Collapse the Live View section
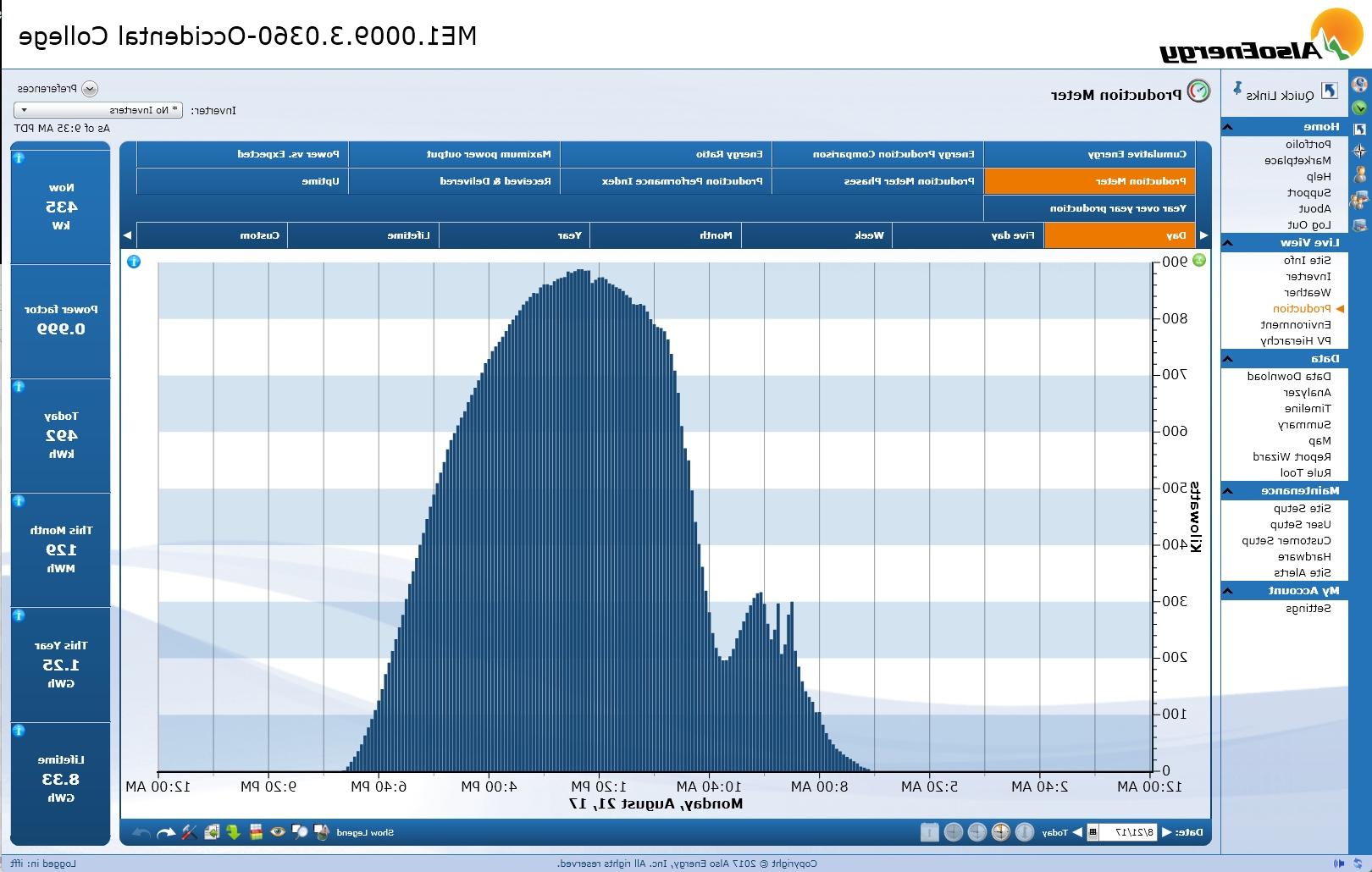 [x=1228, y=243]
